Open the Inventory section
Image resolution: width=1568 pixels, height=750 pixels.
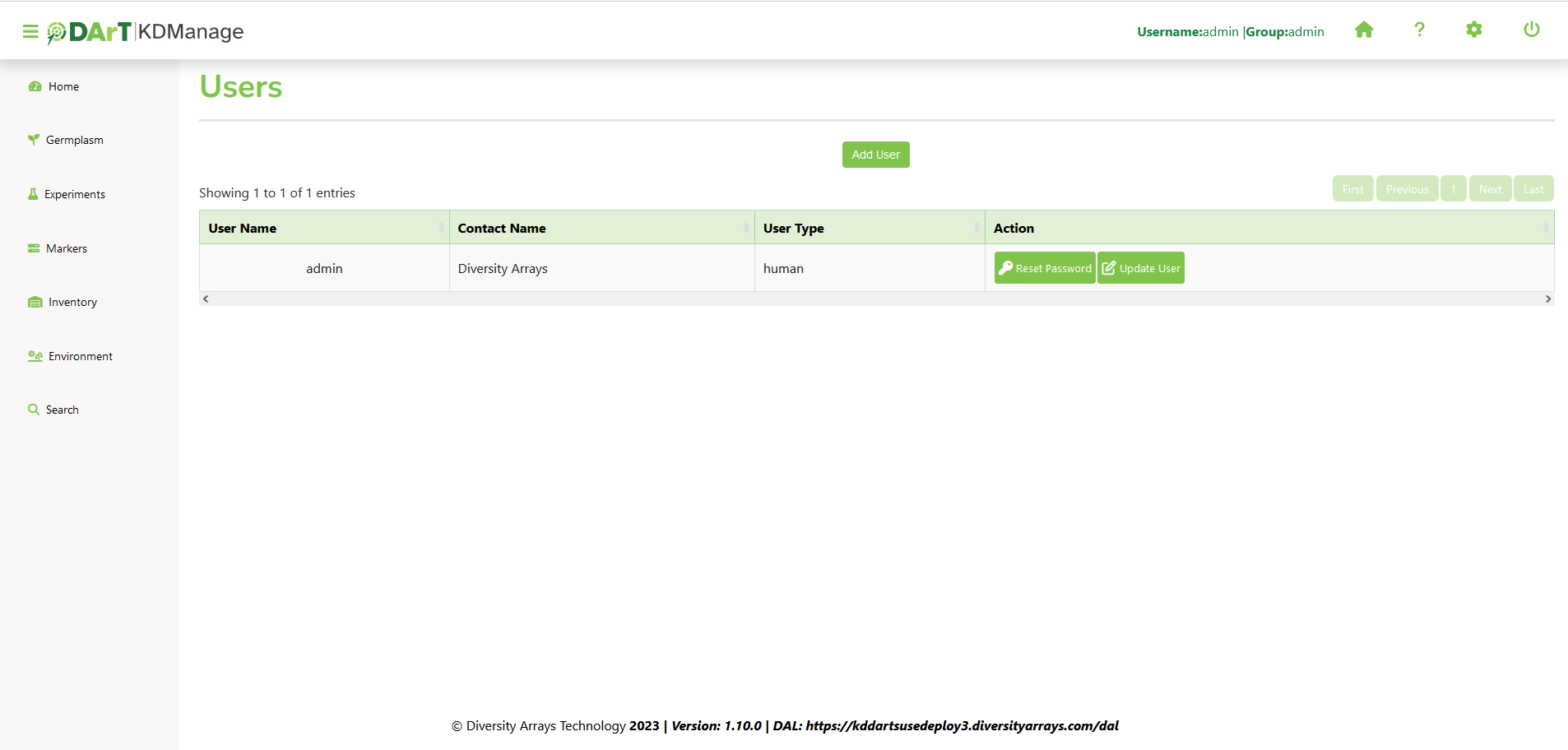coord(72,303)
